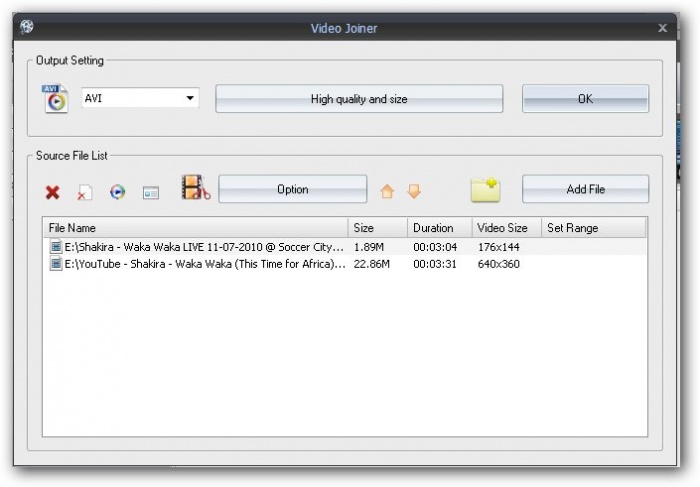Click the film scissors clip icon
Viewport: 700px width, 487px height.
tap(196, 187)
